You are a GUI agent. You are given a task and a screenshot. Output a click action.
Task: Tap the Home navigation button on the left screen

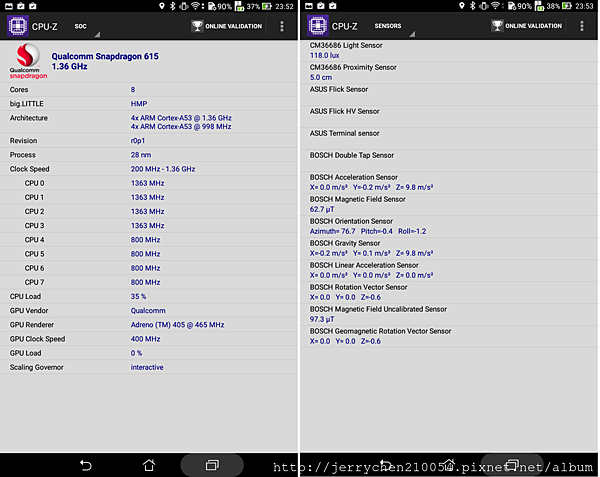149,465
